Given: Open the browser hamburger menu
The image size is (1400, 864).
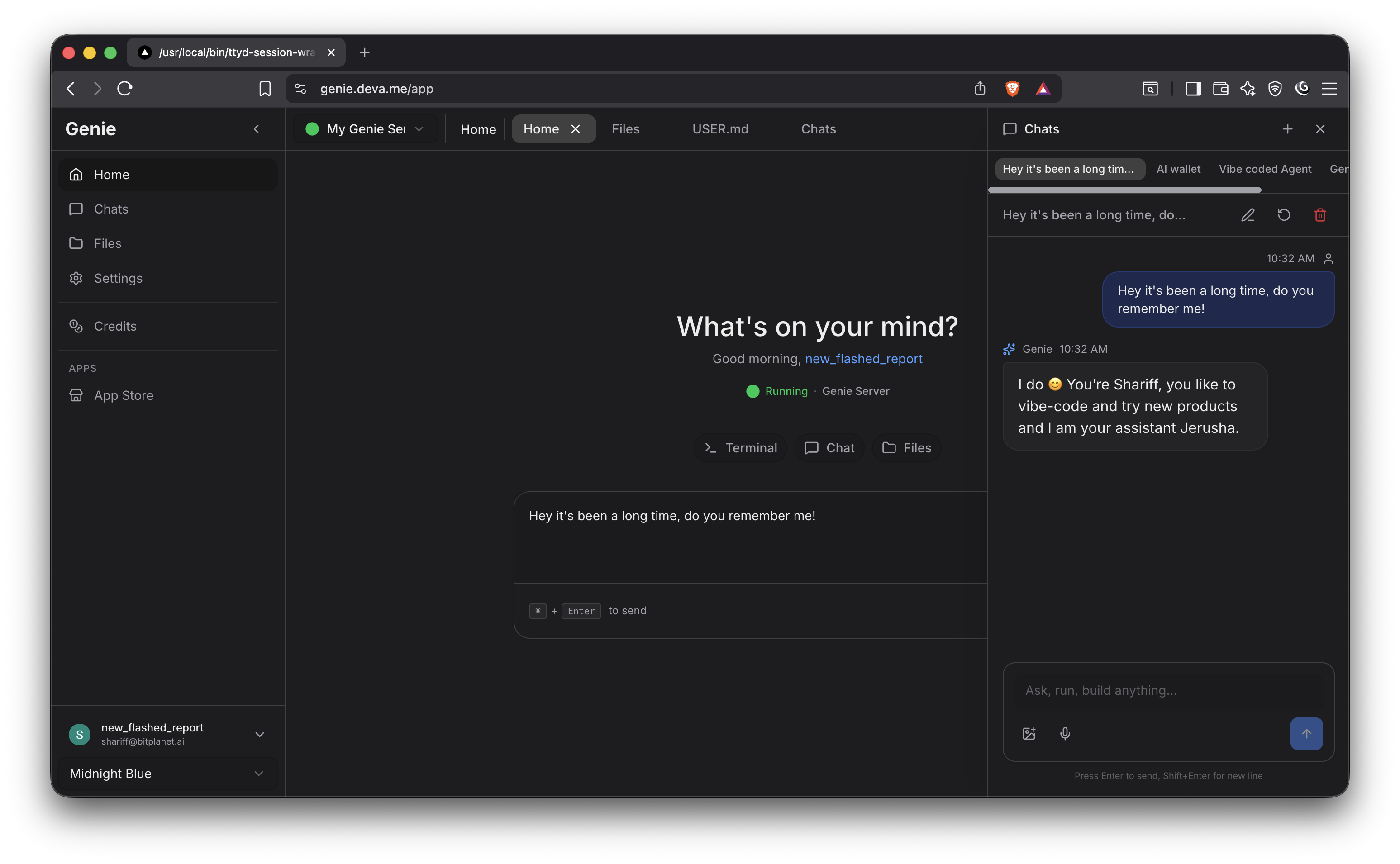Looking at the screenshot, I should 1329,89.
